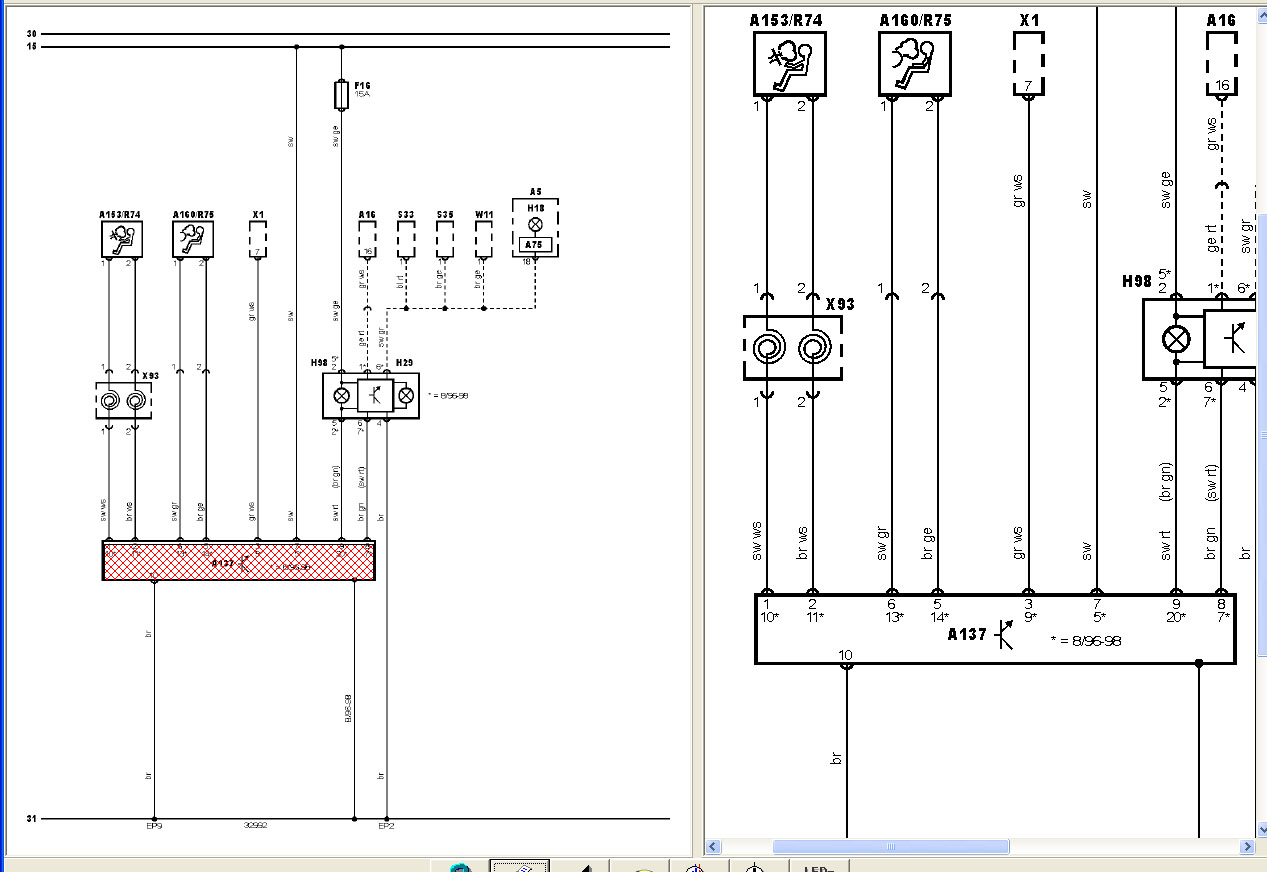
Task: Click driver airbag A153/R74 symbol in detail view
Action: (x=789, y=63)
